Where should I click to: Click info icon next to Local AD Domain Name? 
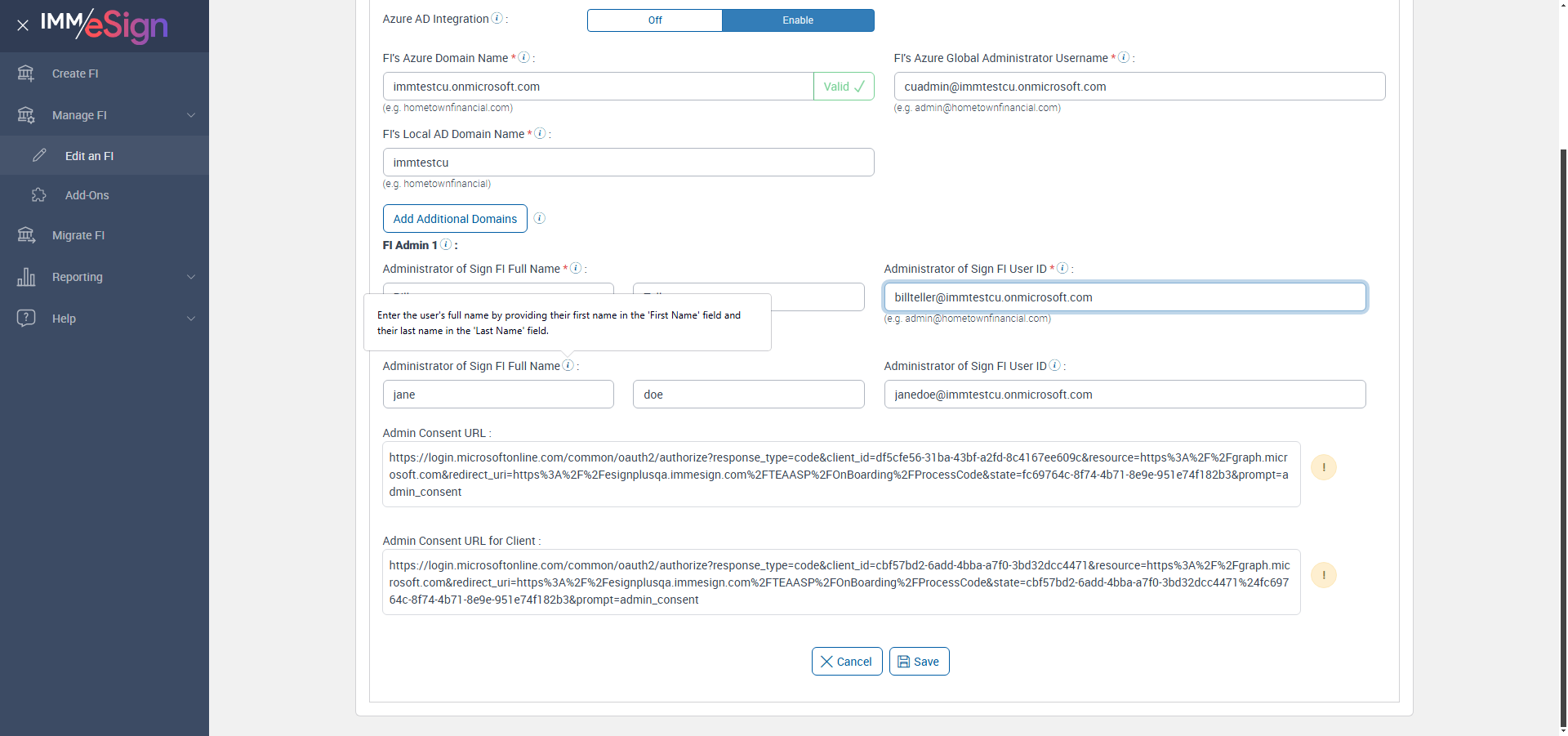click(x=540, y=134)
